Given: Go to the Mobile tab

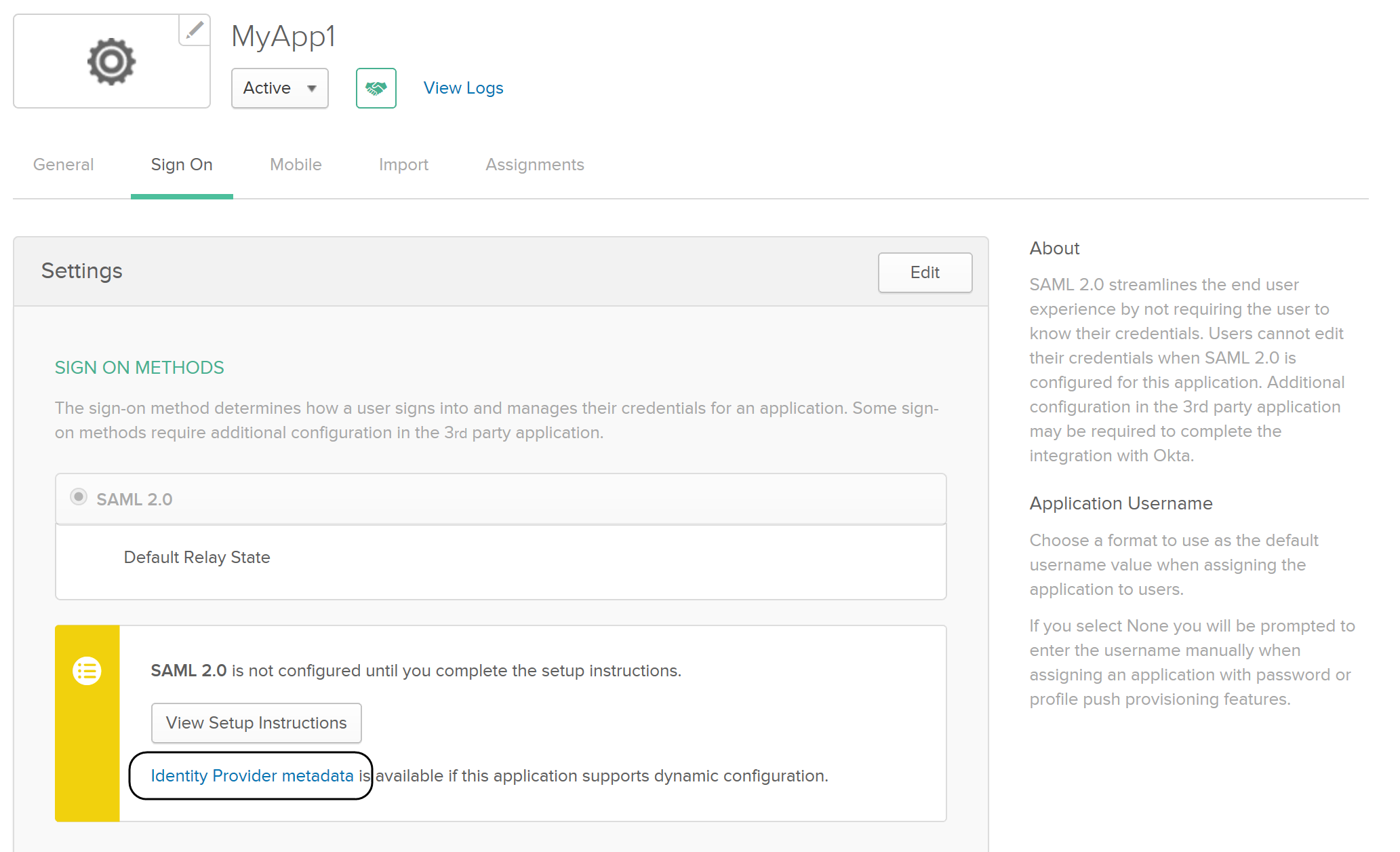Looking at the screenshot, I should [x=296, y=165].
